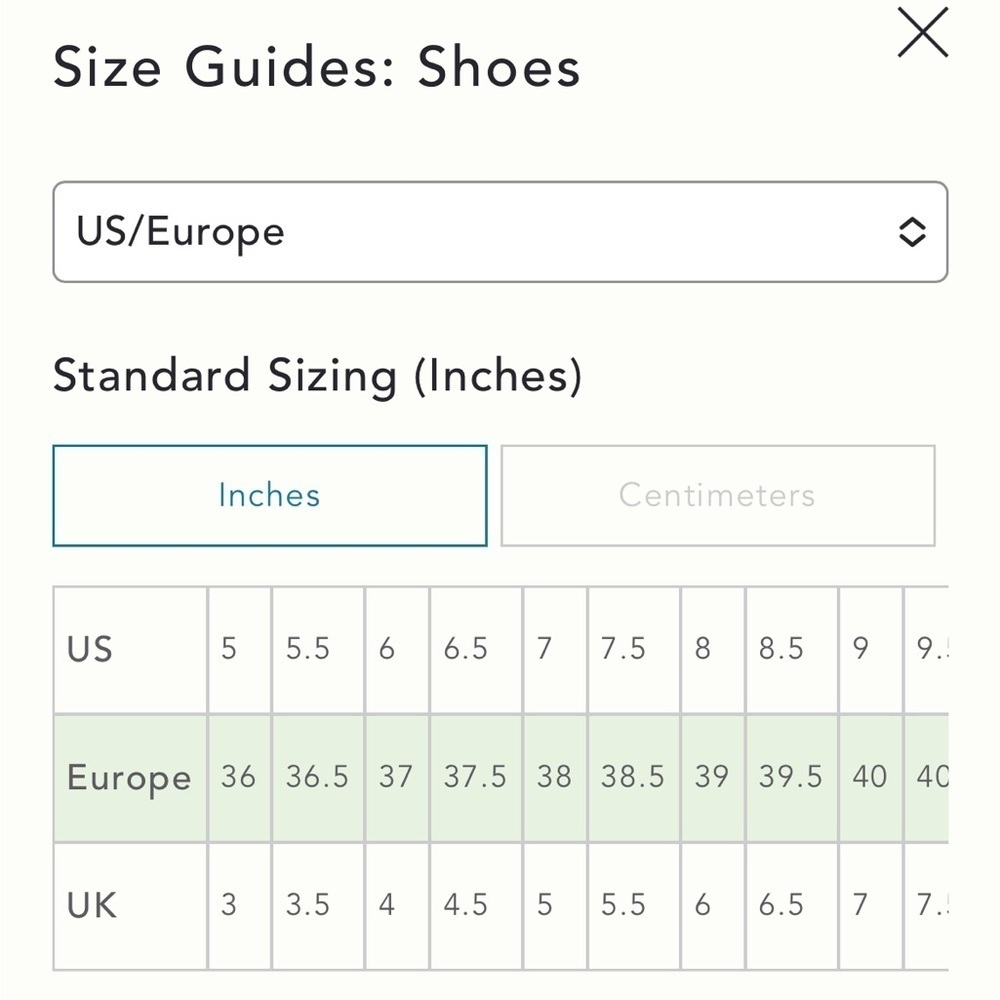This screenshot has width=1000, height=1000.
Task: Close the Size Guides dialog
Action: 922,33
